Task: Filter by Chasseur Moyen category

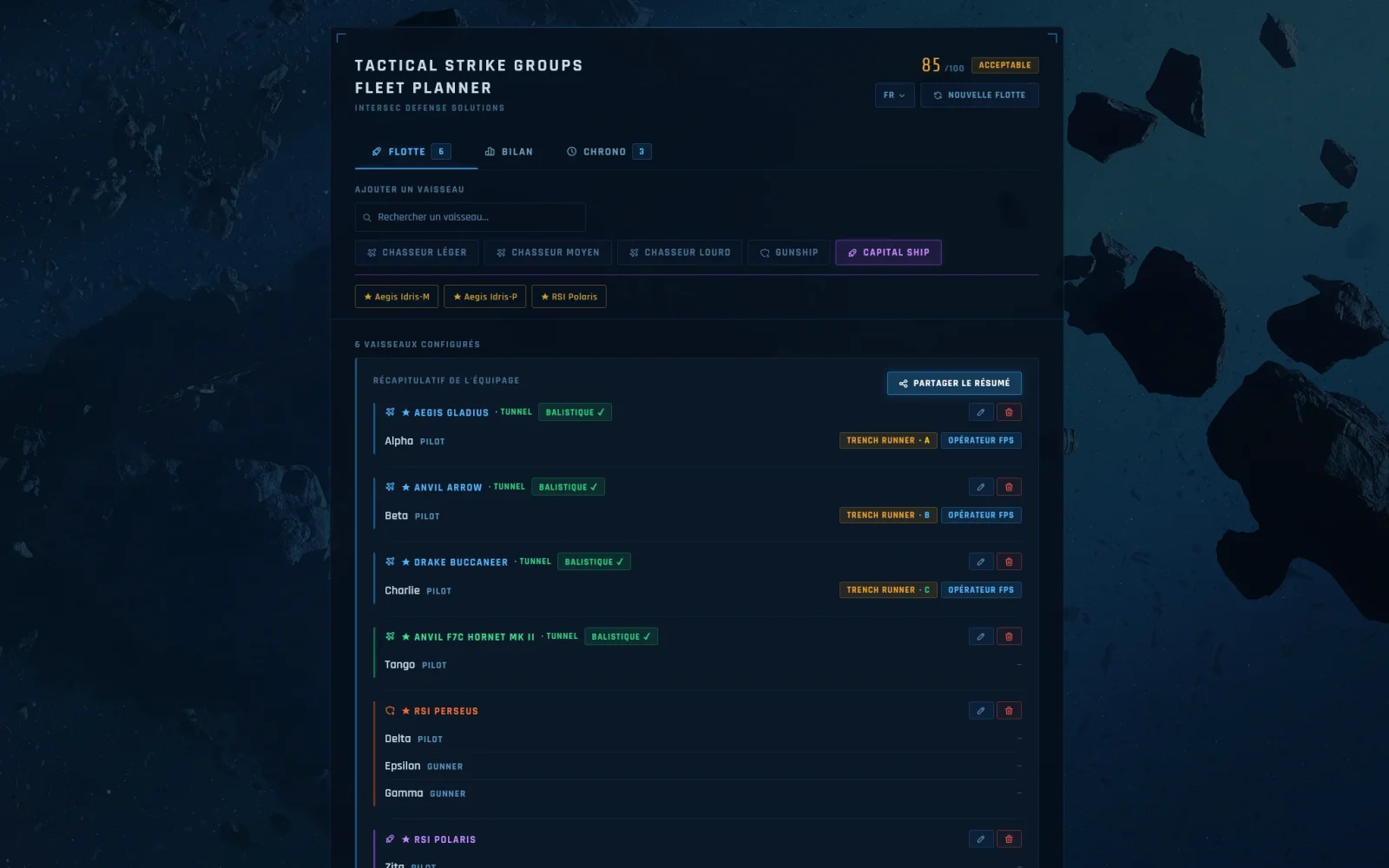Action: 548,253
